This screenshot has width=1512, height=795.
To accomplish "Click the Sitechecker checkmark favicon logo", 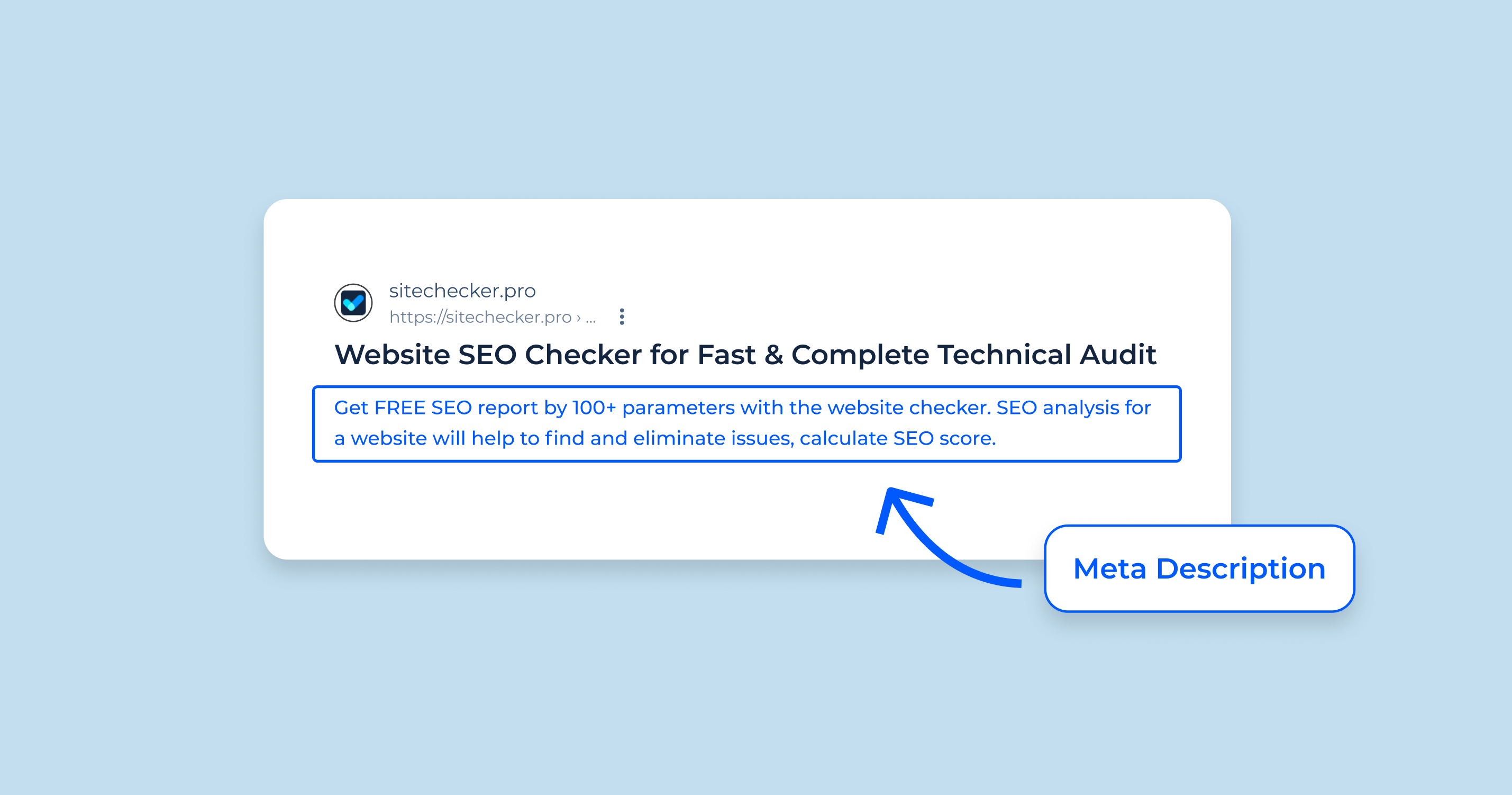I will [353, 303].
